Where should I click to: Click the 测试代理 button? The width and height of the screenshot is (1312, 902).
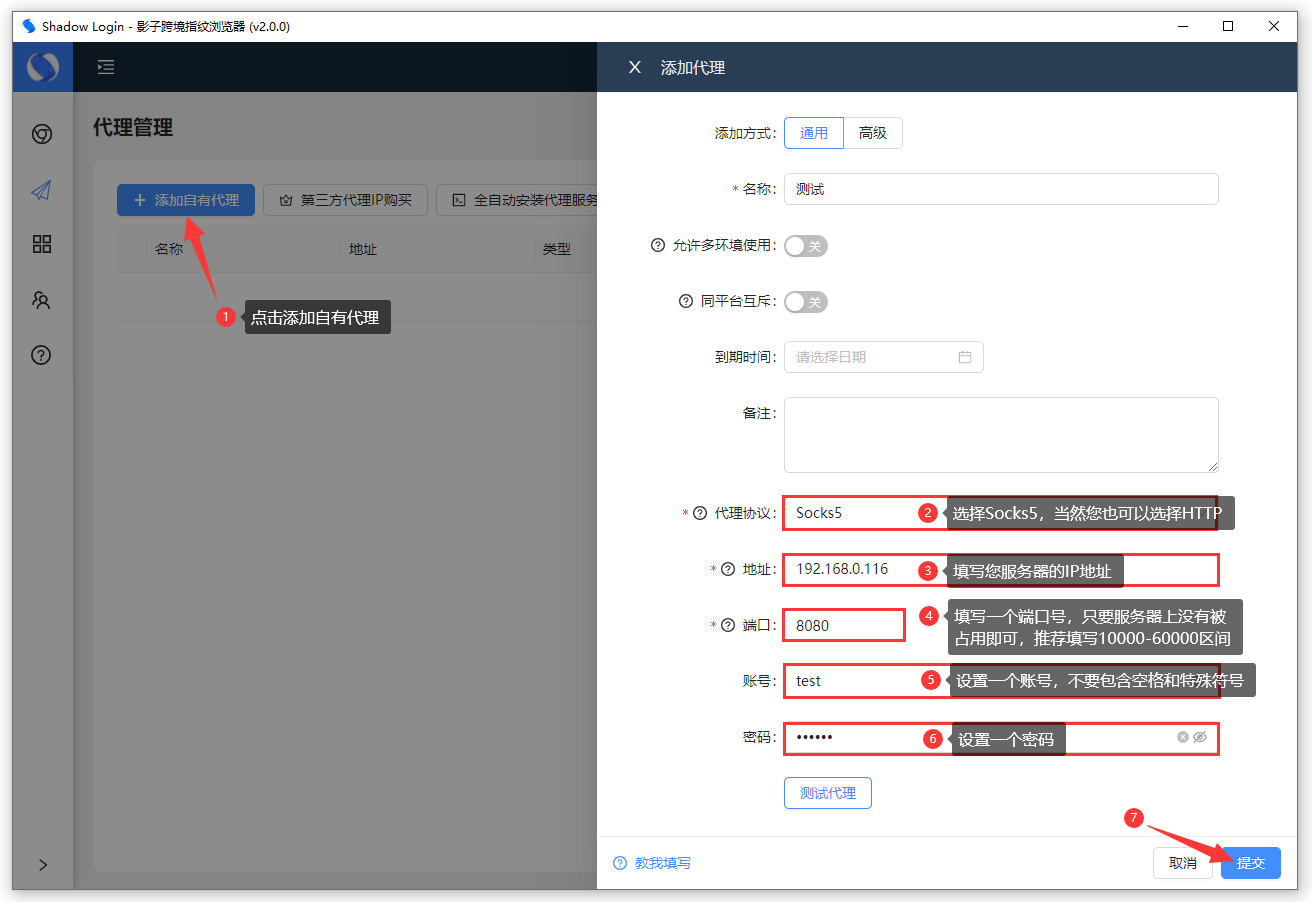point(827,793)
